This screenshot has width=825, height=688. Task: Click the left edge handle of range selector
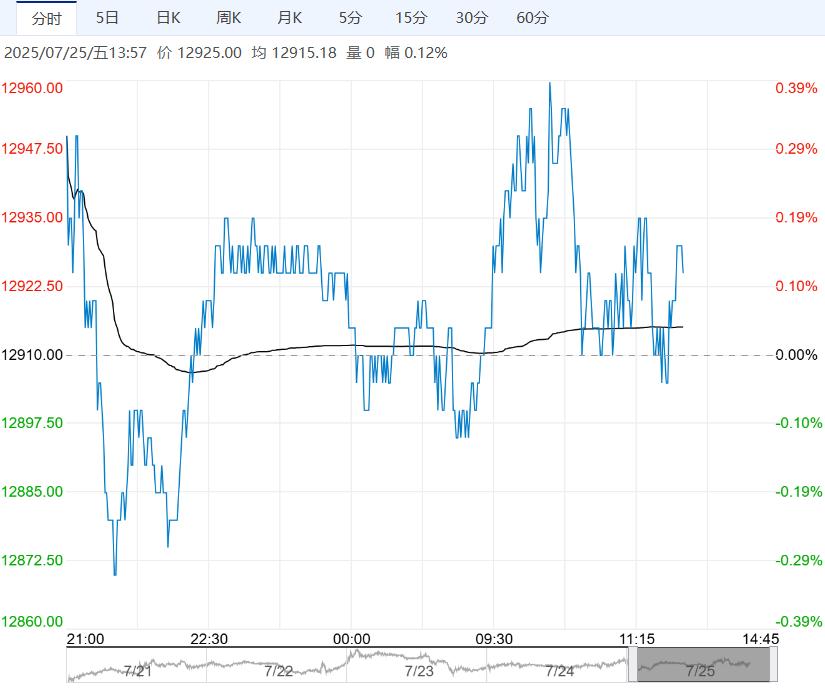(x=633, y=665)
